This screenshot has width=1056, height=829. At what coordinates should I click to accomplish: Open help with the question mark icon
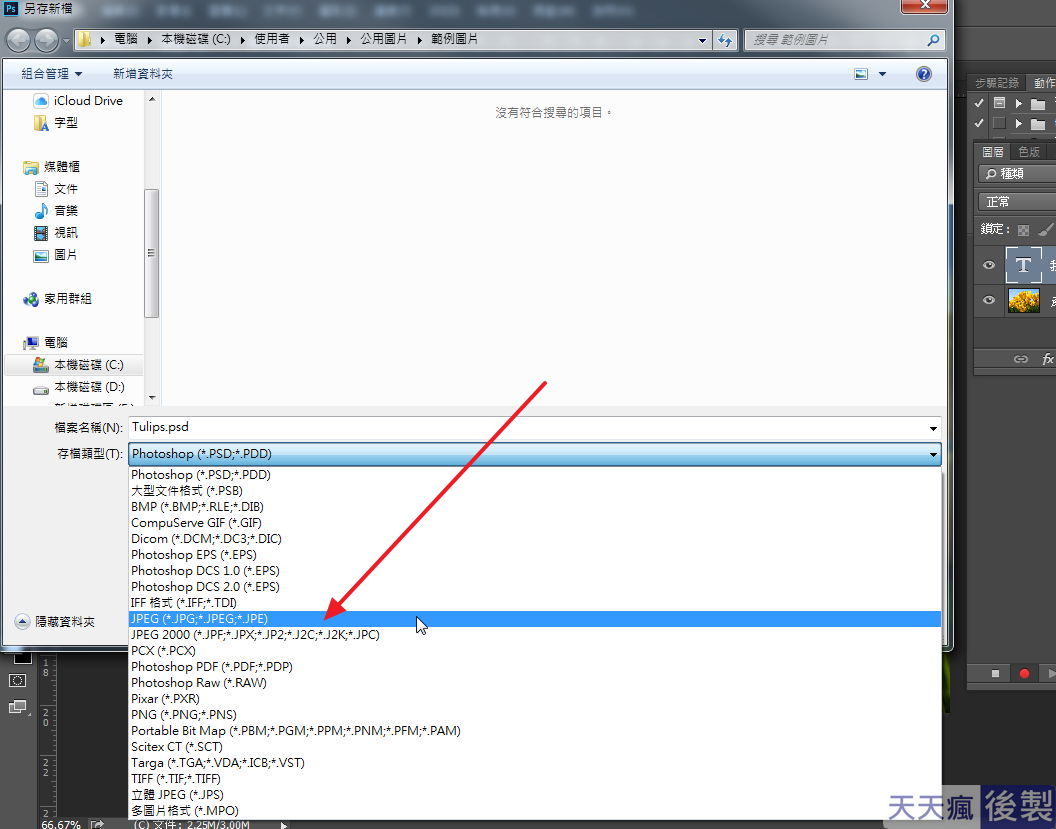[924, 74]
